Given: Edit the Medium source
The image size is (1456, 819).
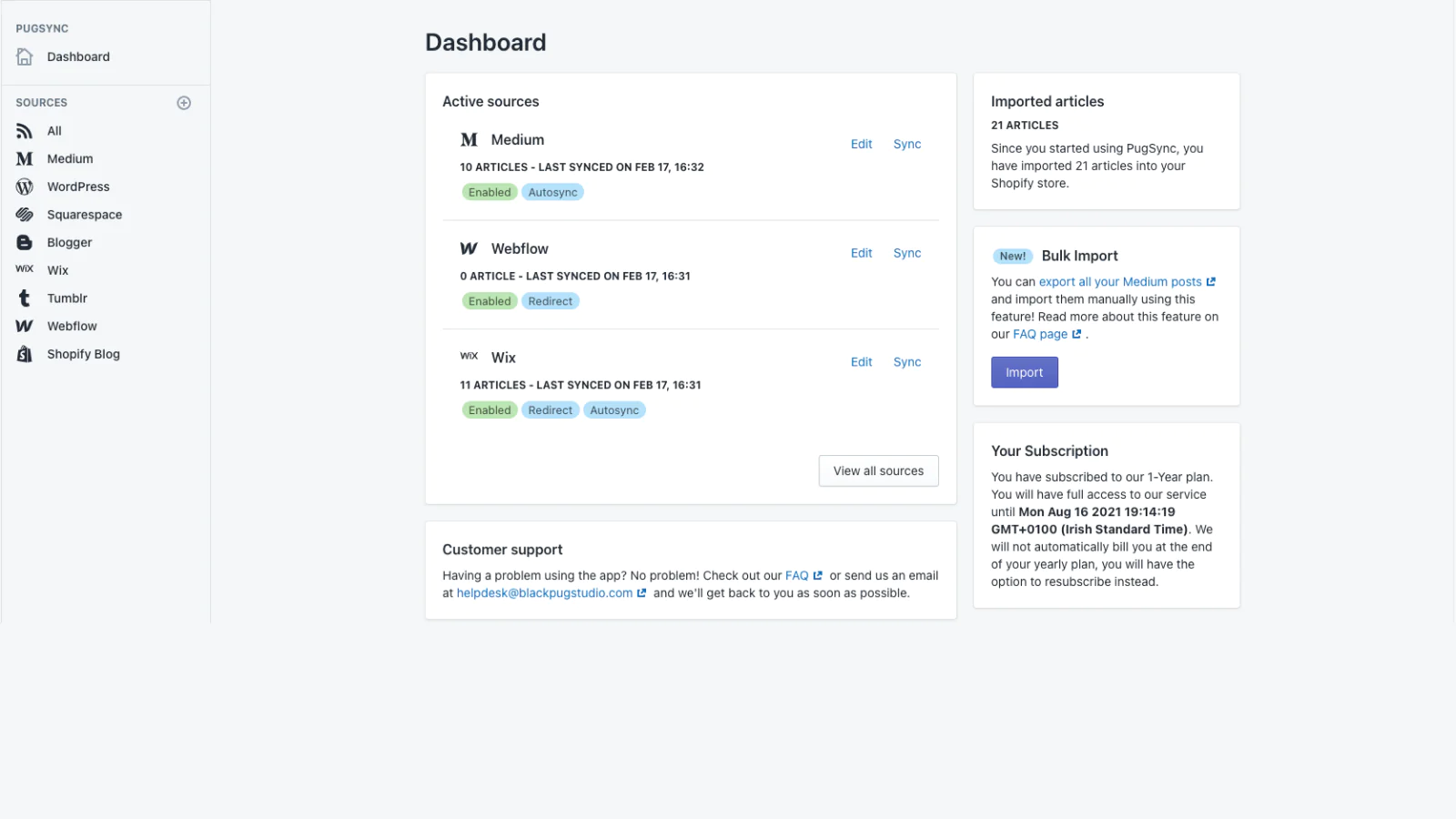Looking at the screenshot, I should pos(861,144).
